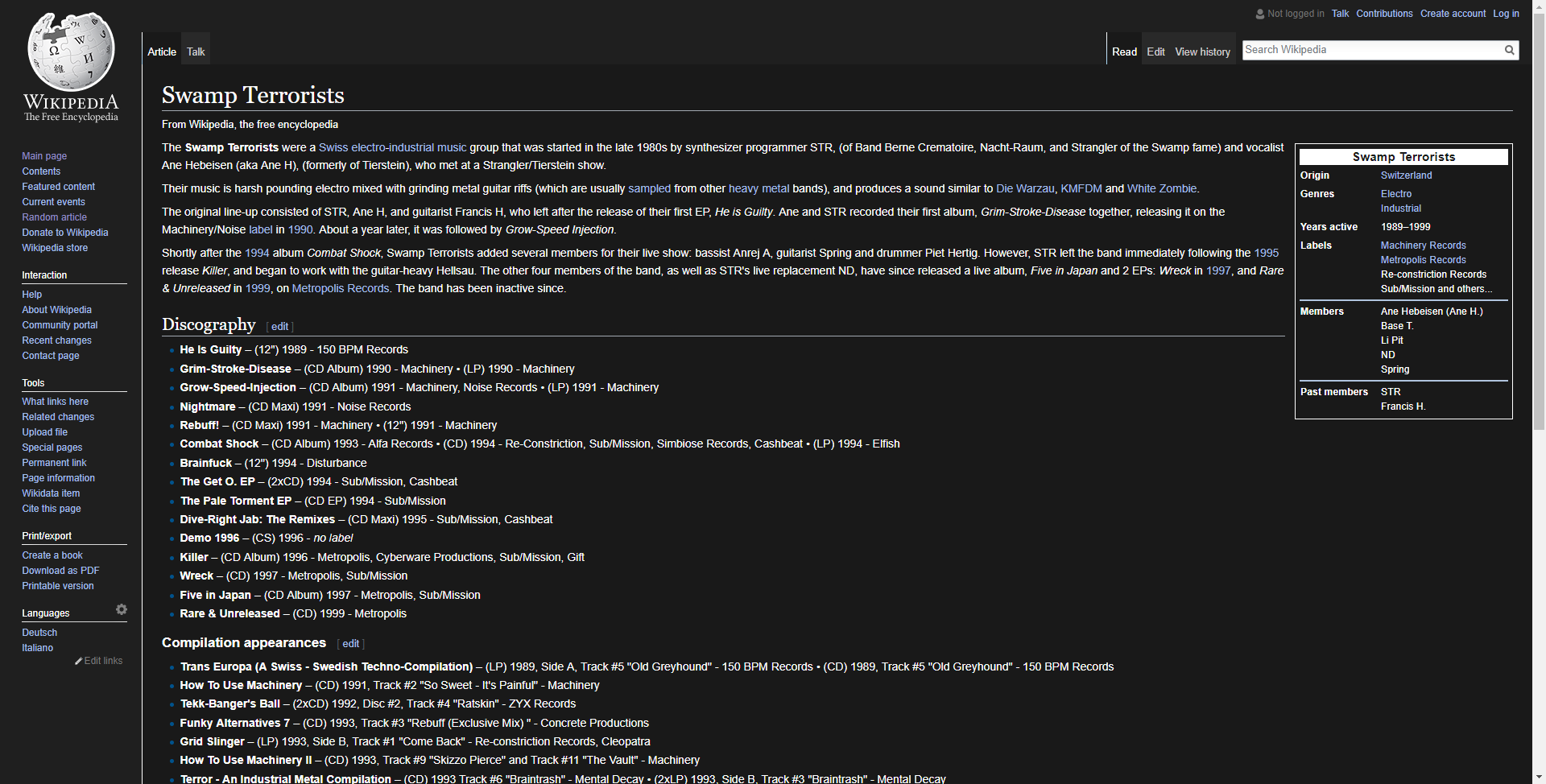Open Related changes link
The width and height of the screenshot is (1546, 784).
pyautogui.click(x=58, y=417)
